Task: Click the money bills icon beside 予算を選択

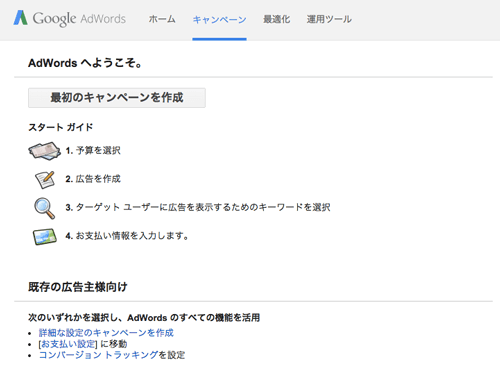Action: 44,151
